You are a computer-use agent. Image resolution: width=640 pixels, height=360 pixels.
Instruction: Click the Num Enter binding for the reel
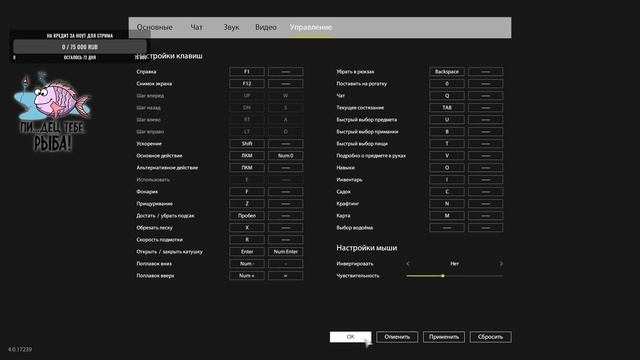pyautogui.click(x=286, y=252)
